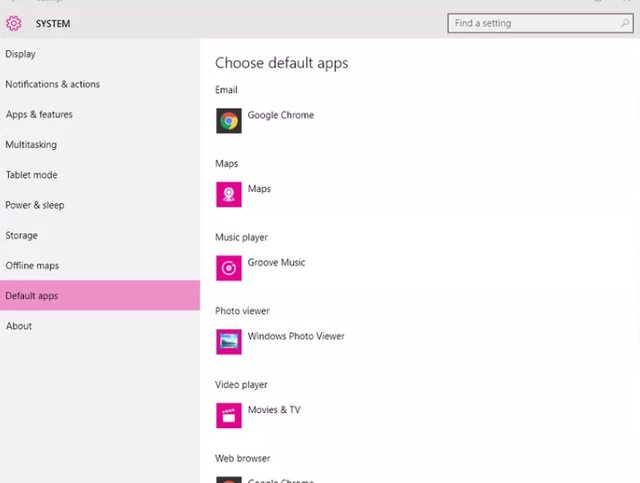This screenshot has height=483, width=640.
Task: Click the Groove Music icon
Action: [229, 268]
